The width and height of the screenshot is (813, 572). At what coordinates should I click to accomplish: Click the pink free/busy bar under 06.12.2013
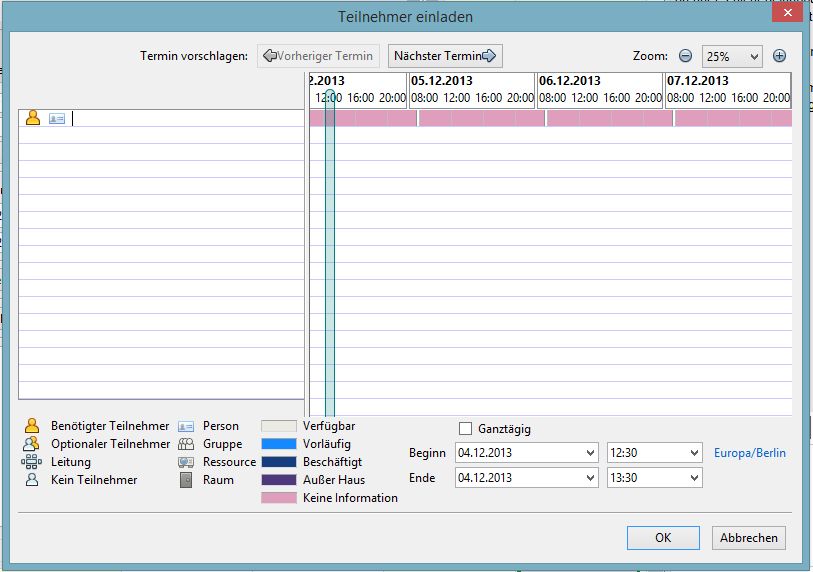(x=601, y=118)
